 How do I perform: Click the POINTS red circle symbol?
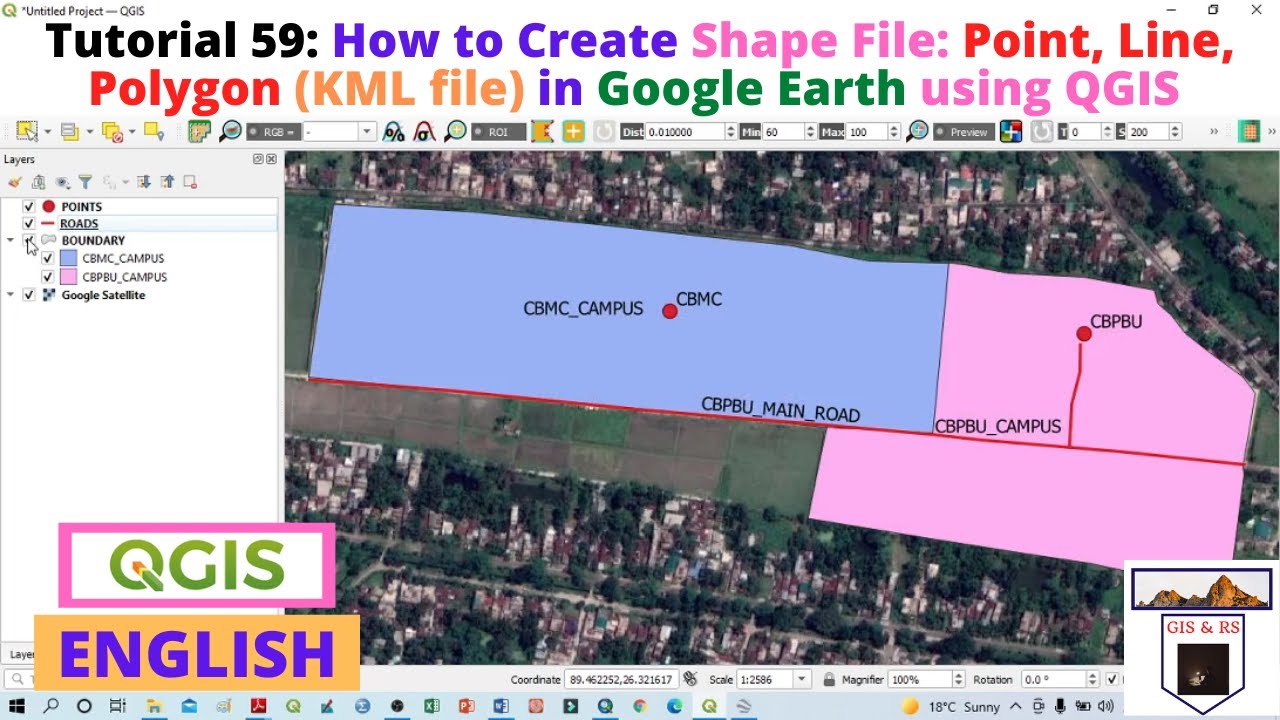click(48, 206)
